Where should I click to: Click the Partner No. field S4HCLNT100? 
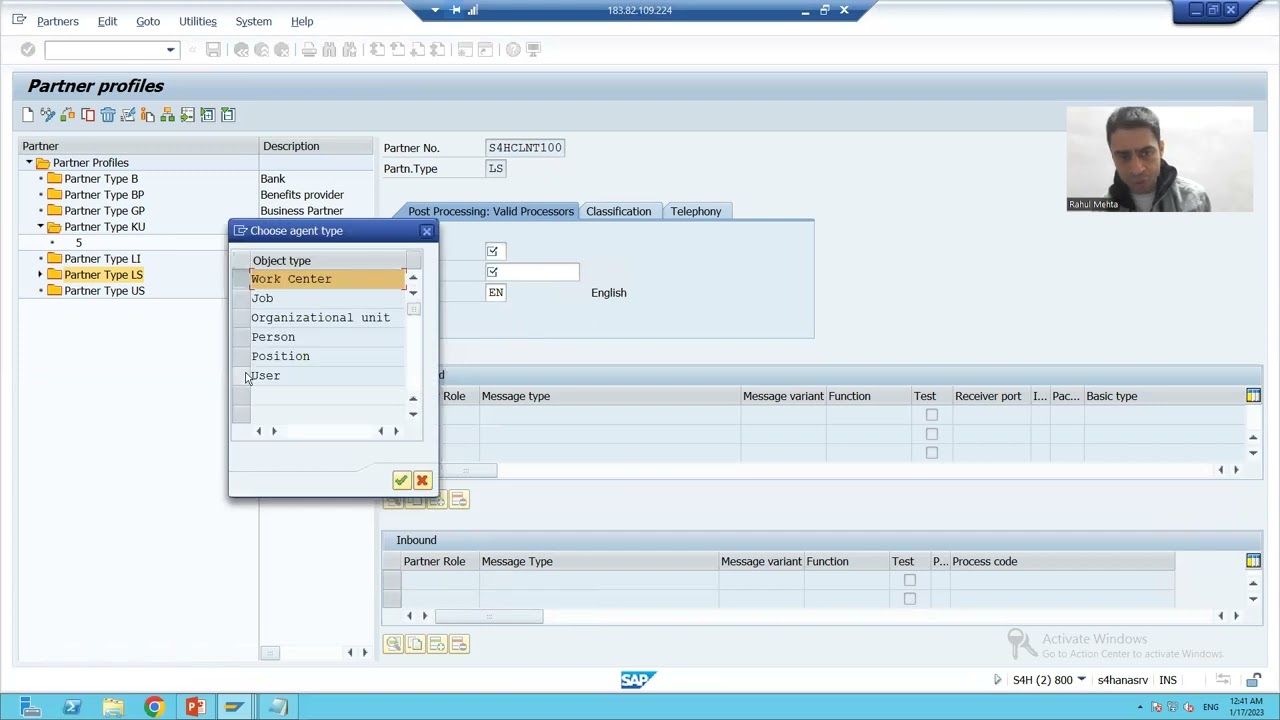(525, 148)
